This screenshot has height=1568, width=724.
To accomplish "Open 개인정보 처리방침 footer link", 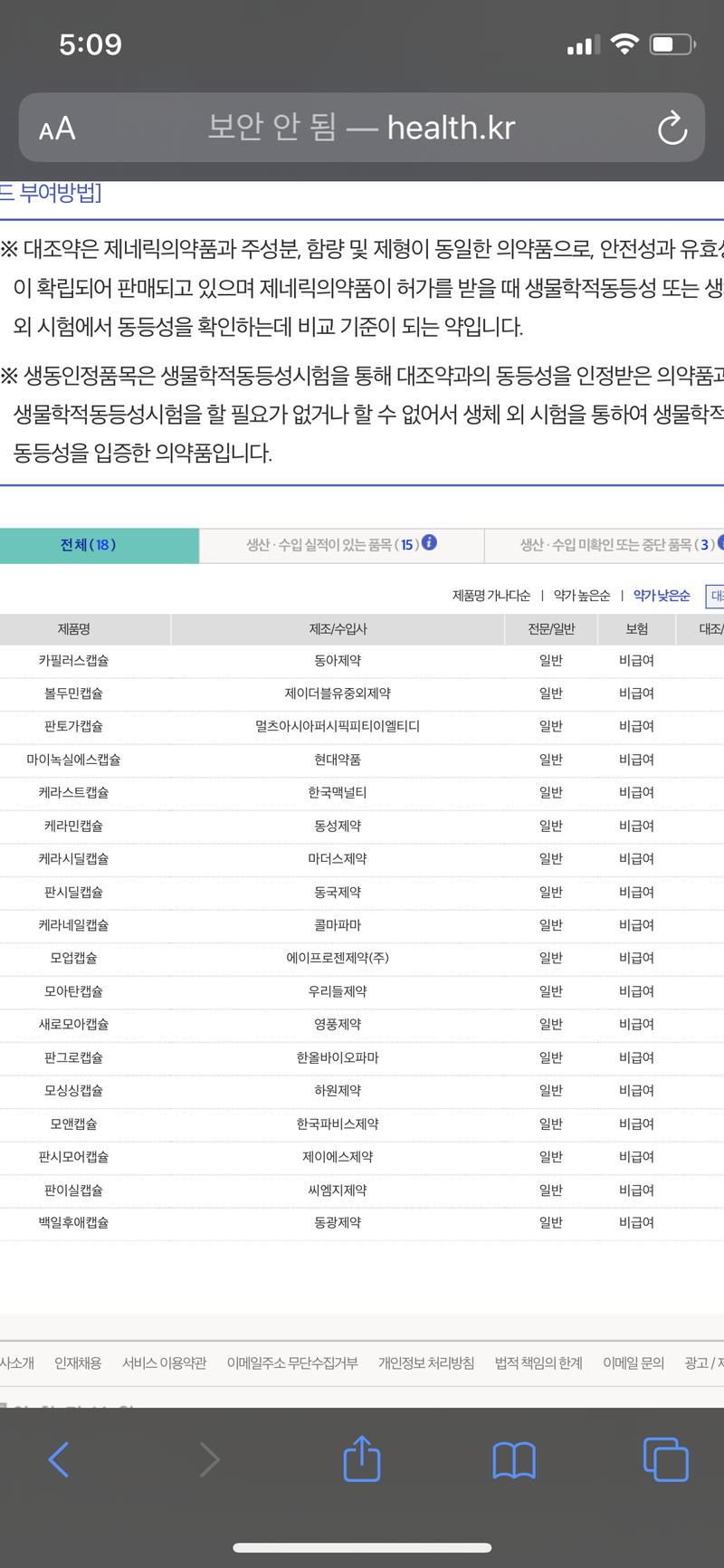I will [426, 1363].
